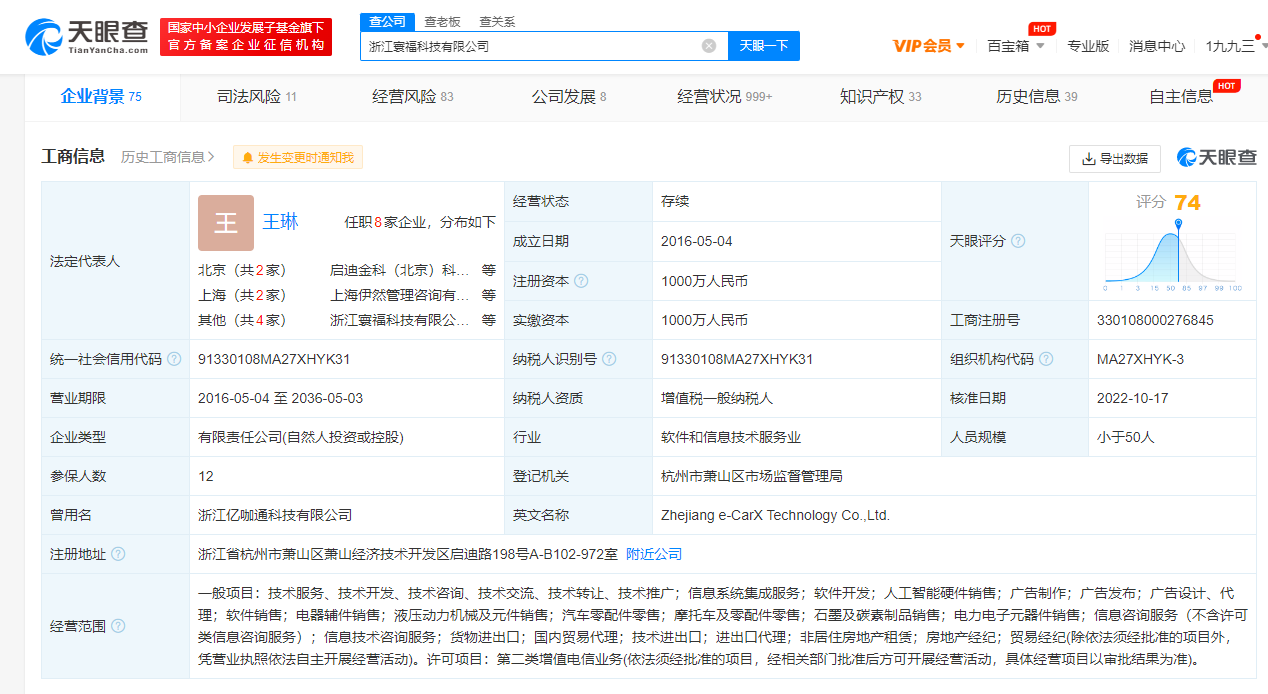Click the help icon next to 统一社会信用代码
Screen dimensions: 1268x694
pyautogui.click(x=174, y=359)
